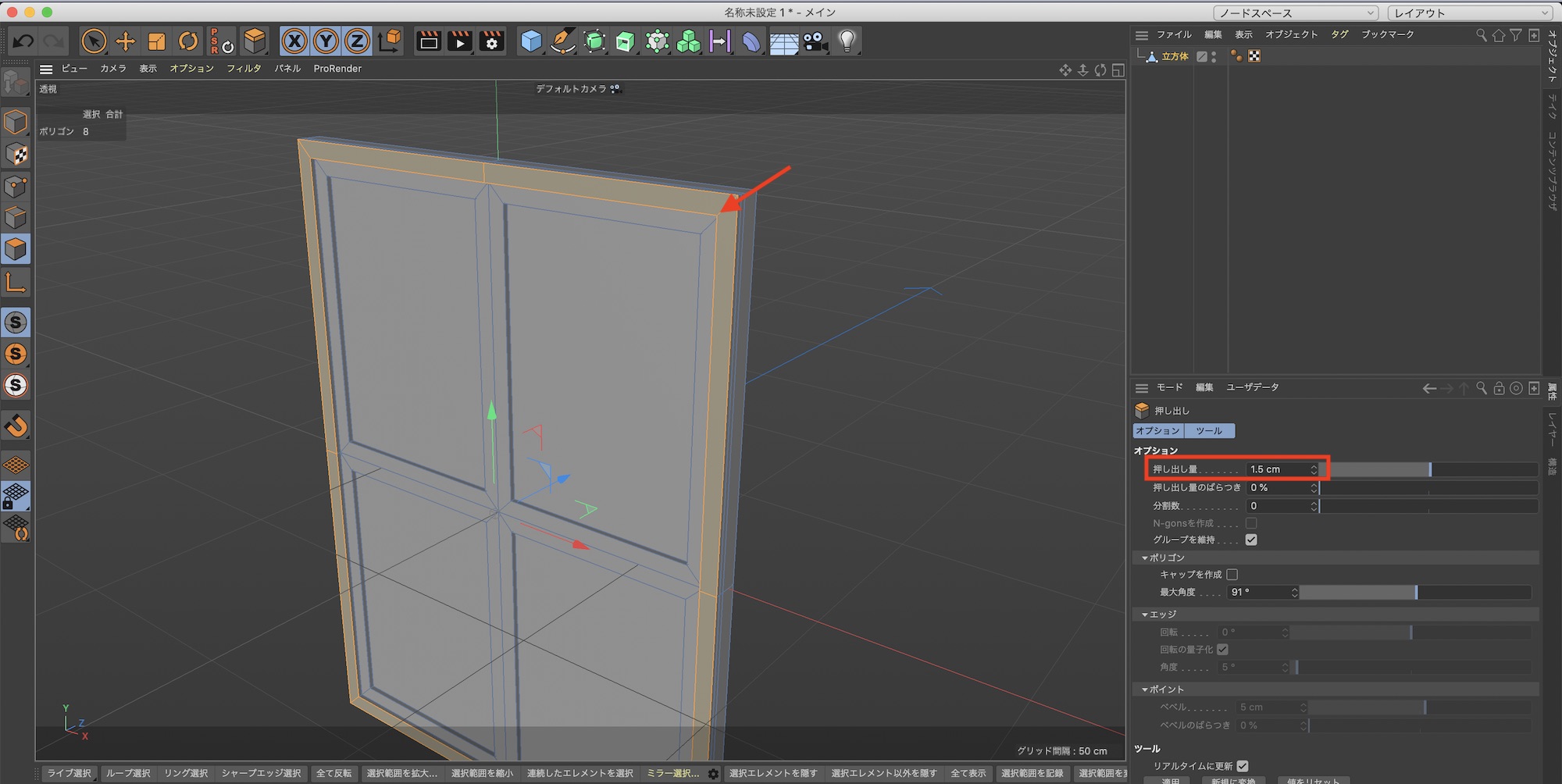Image resolution: width=1562 pixels, height=784 pixels.
Task: Click the Camera object icon
Action: pyautogui.click(x=815, y=41)
